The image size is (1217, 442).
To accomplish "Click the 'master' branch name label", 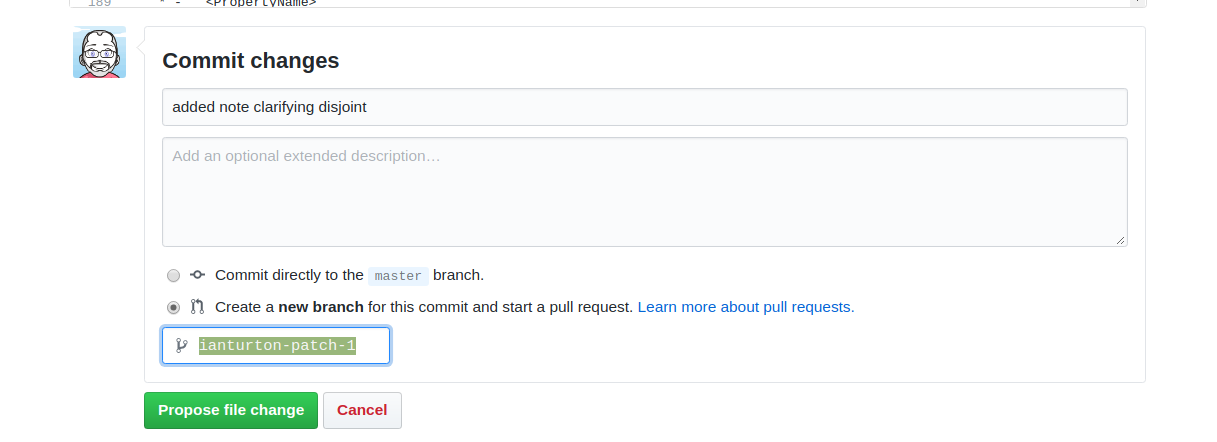I will tap(398, 276).
